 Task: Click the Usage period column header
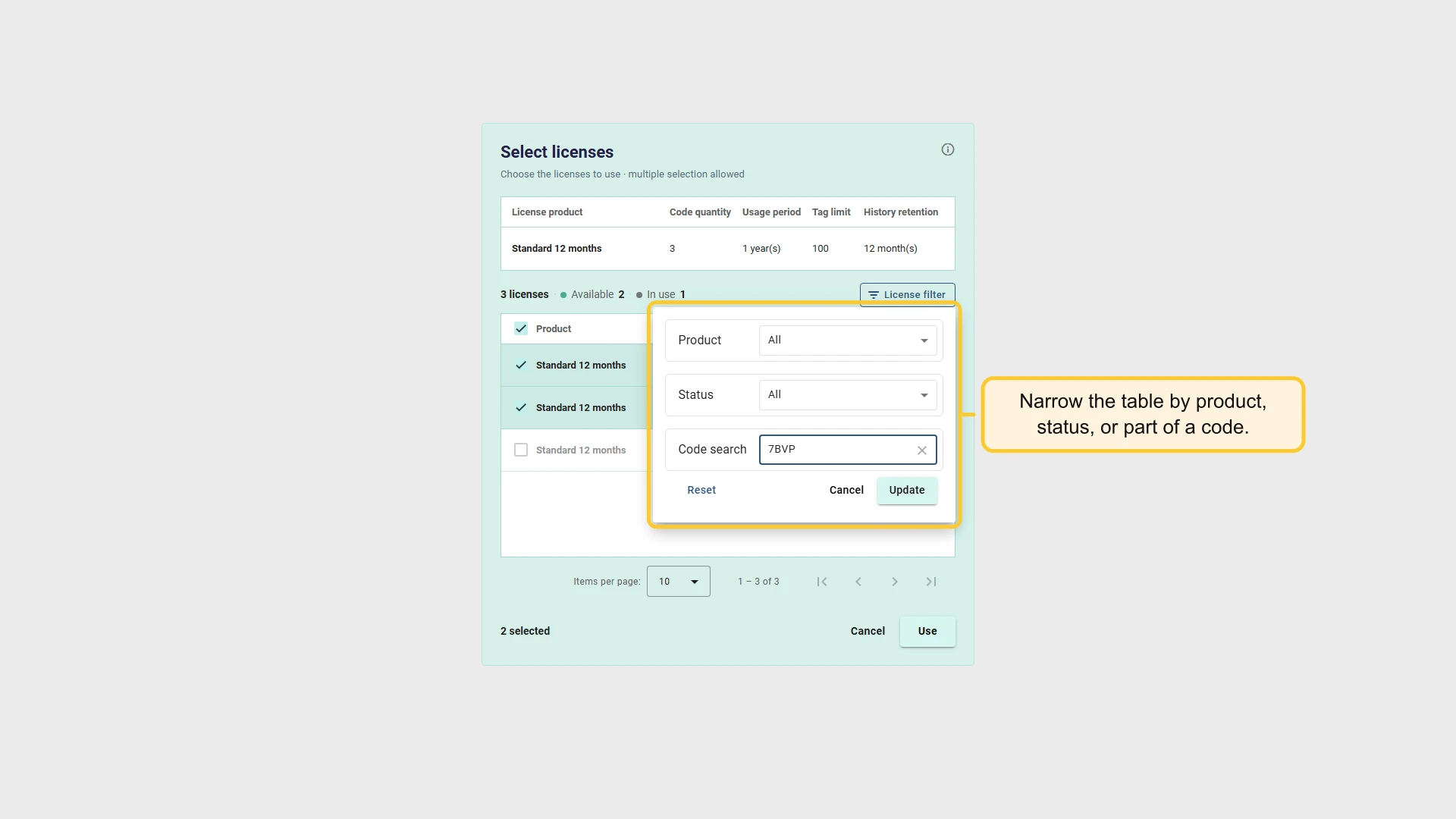click(771, 212)
